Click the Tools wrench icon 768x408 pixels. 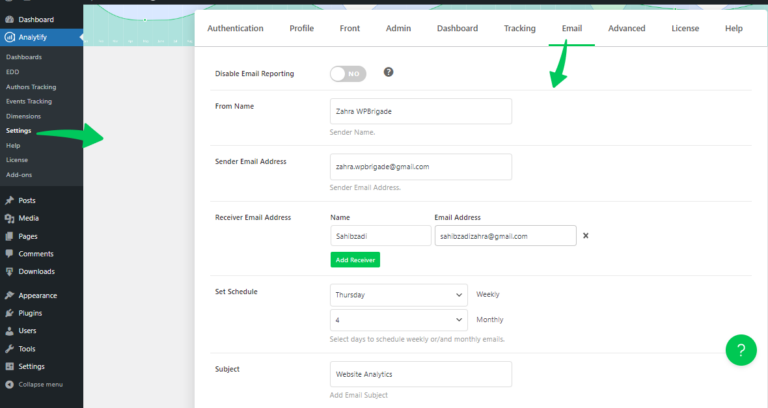click(x=9, y=349)
